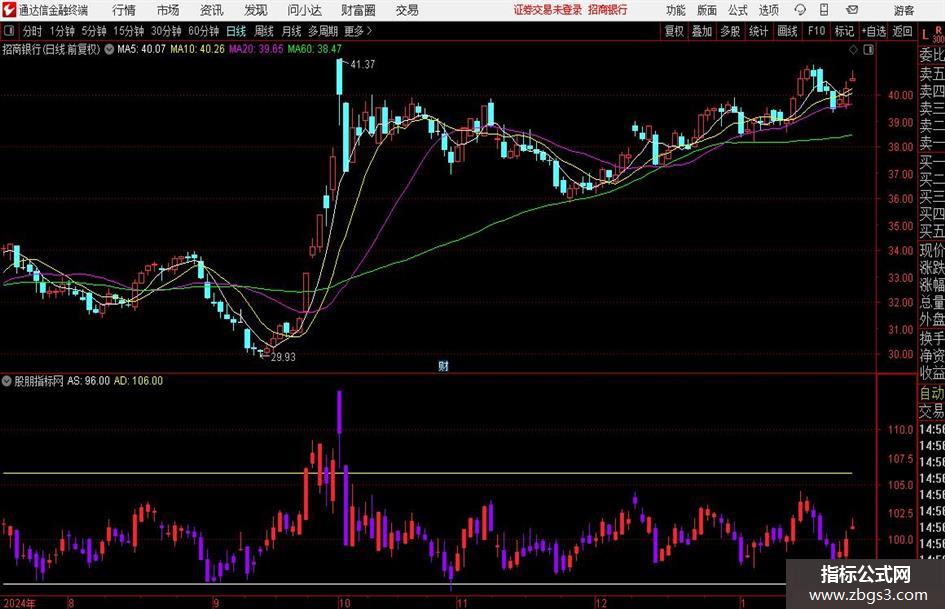Switch to the 60分钟 period tab
The image size is (945, 609).
pos(203,31)
